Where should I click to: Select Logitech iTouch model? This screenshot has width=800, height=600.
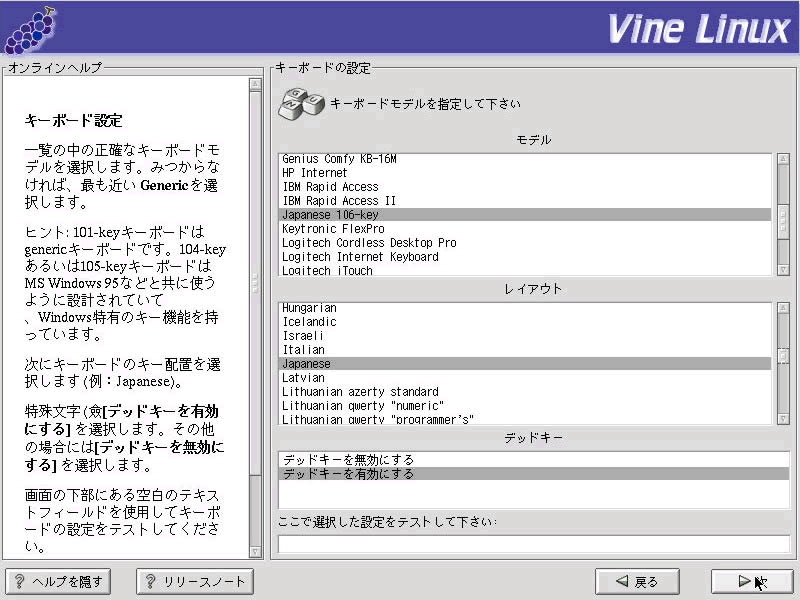[524, 270]
